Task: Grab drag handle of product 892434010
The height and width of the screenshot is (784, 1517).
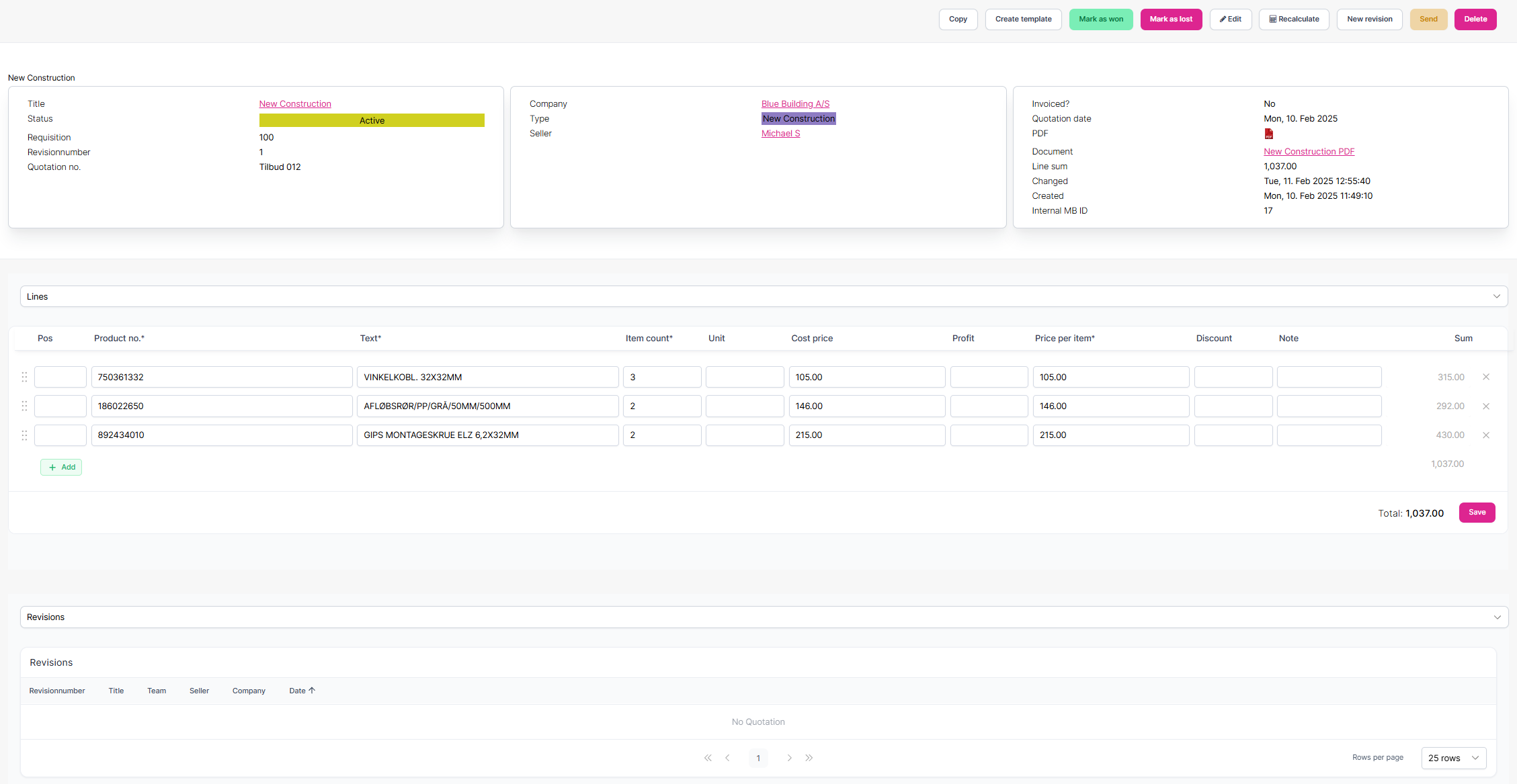Action: coord(24,435)
